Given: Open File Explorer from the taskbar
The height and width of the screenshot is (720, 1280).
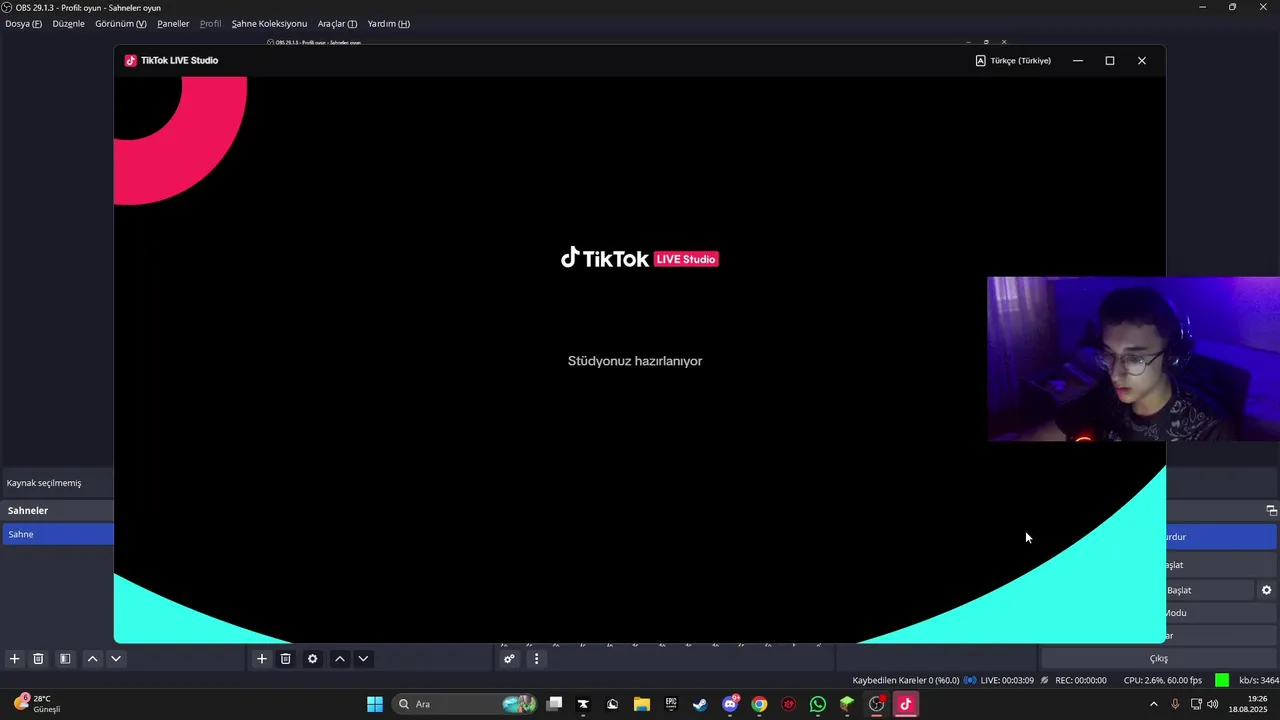Looking at the screenshot, I should coord(642,704).
